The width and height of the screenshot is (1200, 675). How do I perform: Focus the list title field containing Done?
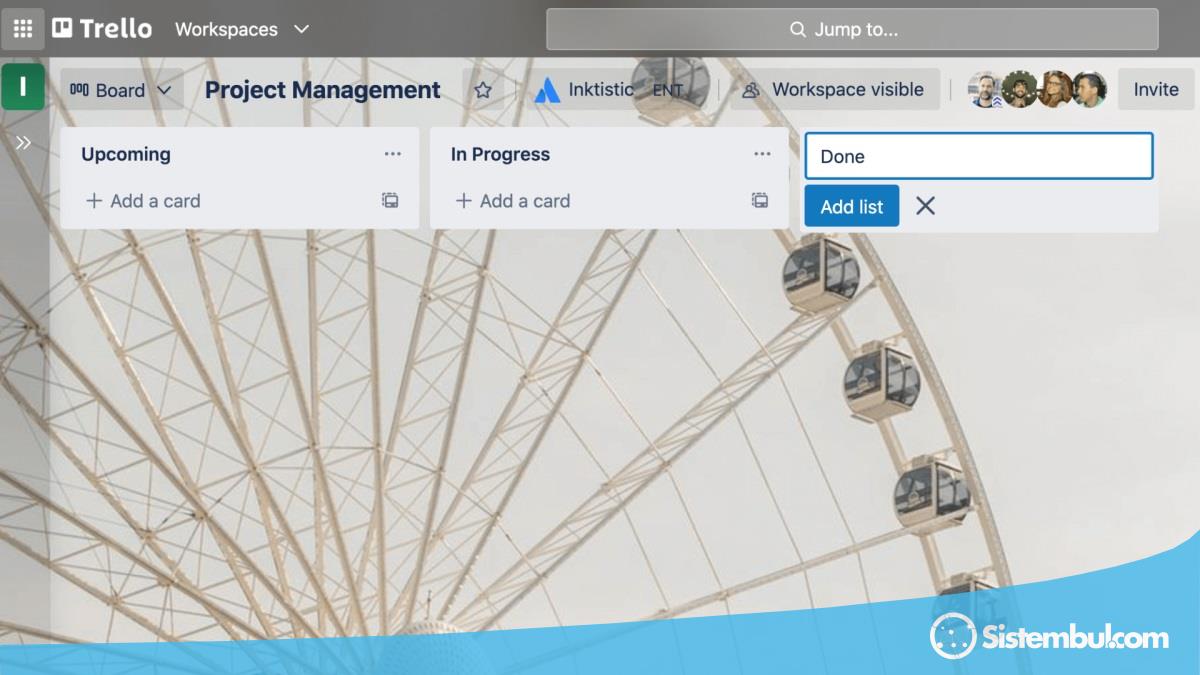(x=979, y=156)
